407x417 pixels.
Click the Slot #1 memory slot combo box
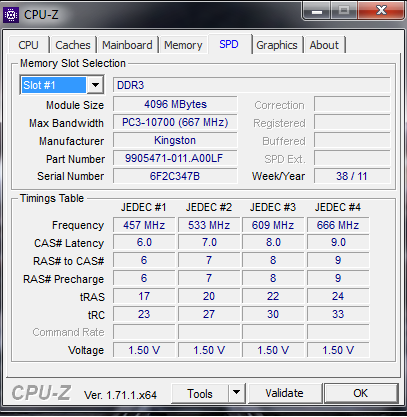coord(62,85)
